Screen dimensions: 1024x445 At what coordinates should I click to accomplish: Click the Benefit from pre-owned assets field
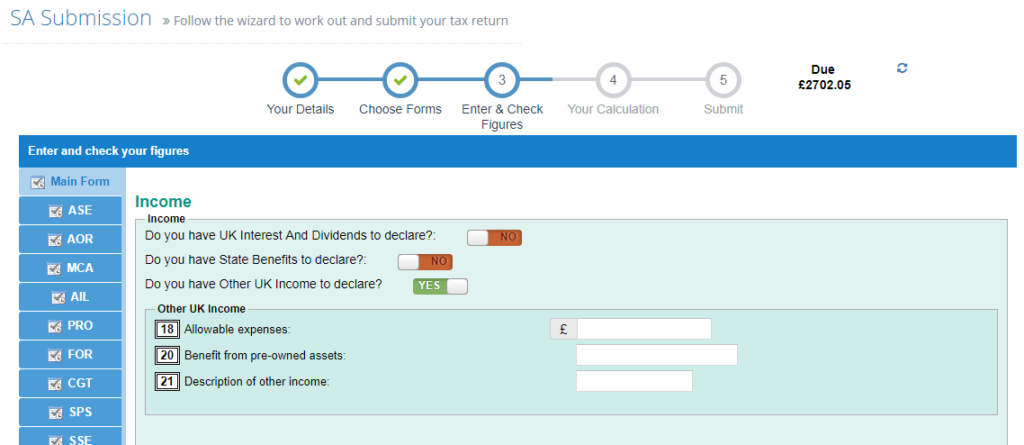(x=656, y=355)
